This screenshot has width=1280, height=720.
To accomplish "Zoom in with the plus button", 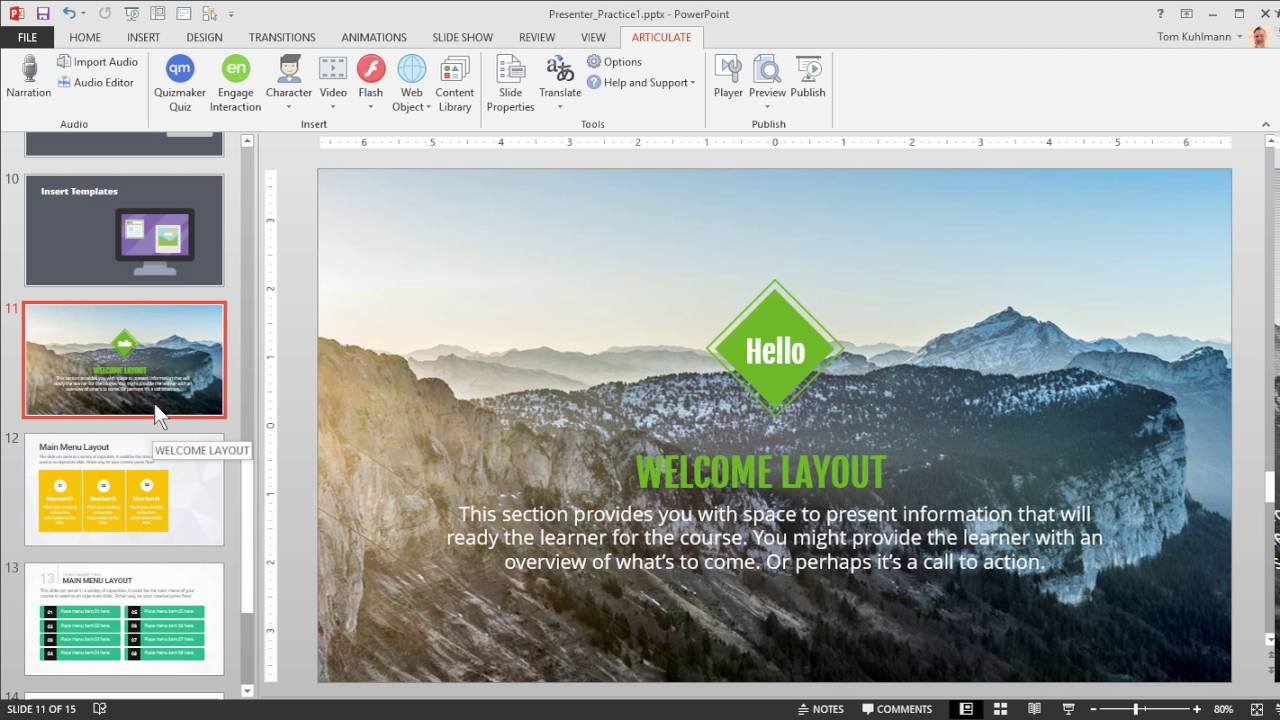I will pyautogui.click(x=1197, y=709).
